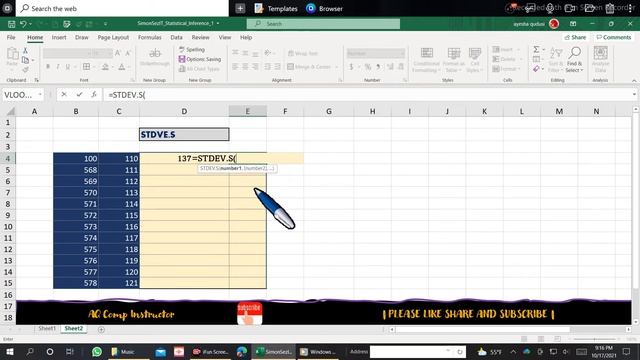640x360 pixels.
Task: Toggle Wrap Text
Action: click(x=302, y=53)
